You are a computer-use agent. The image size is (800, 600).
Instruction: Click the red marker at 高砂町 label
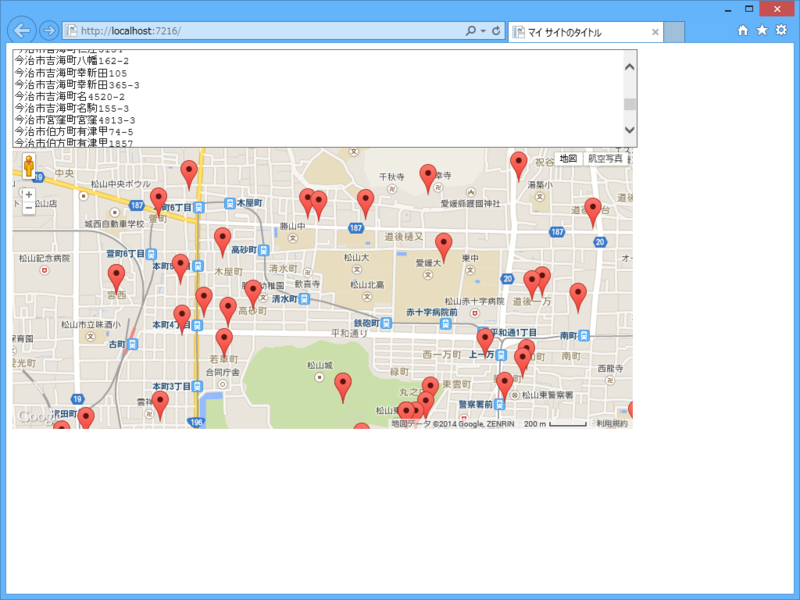(253, 294)
